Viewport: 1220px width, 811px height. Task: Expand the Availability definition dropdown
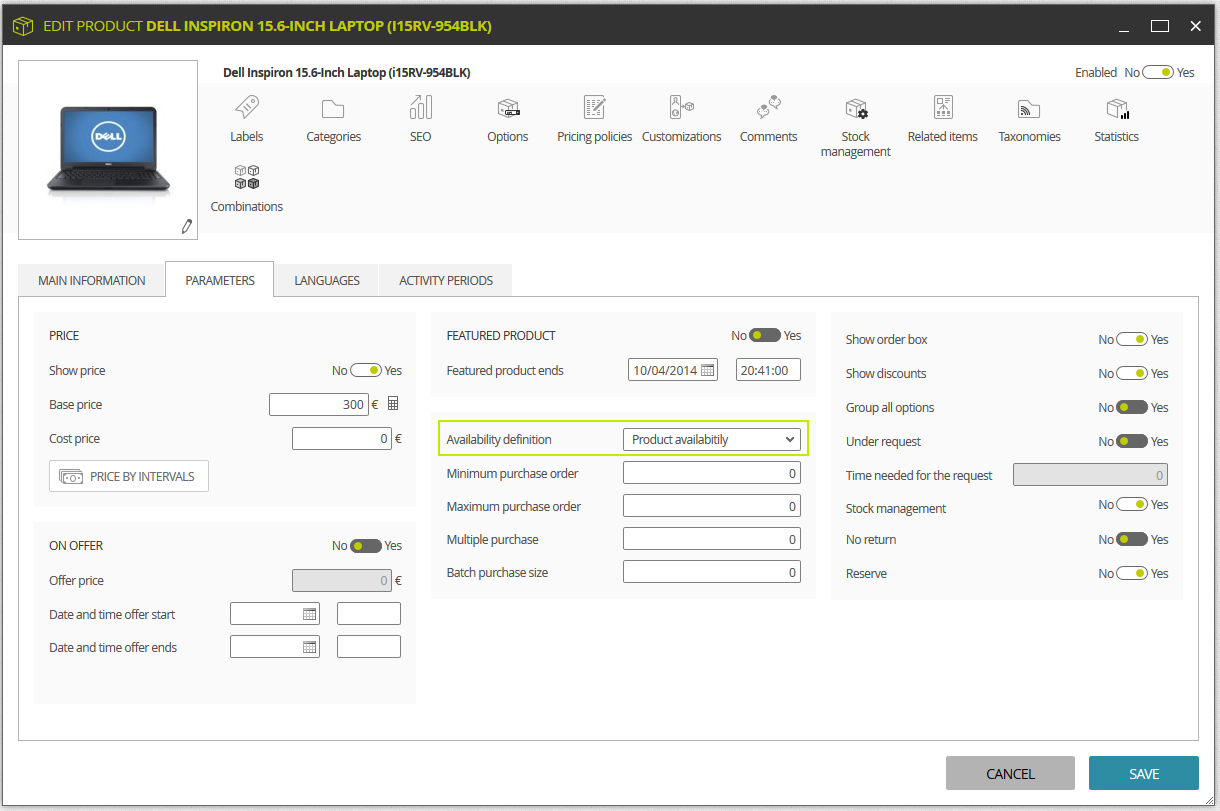712,439
